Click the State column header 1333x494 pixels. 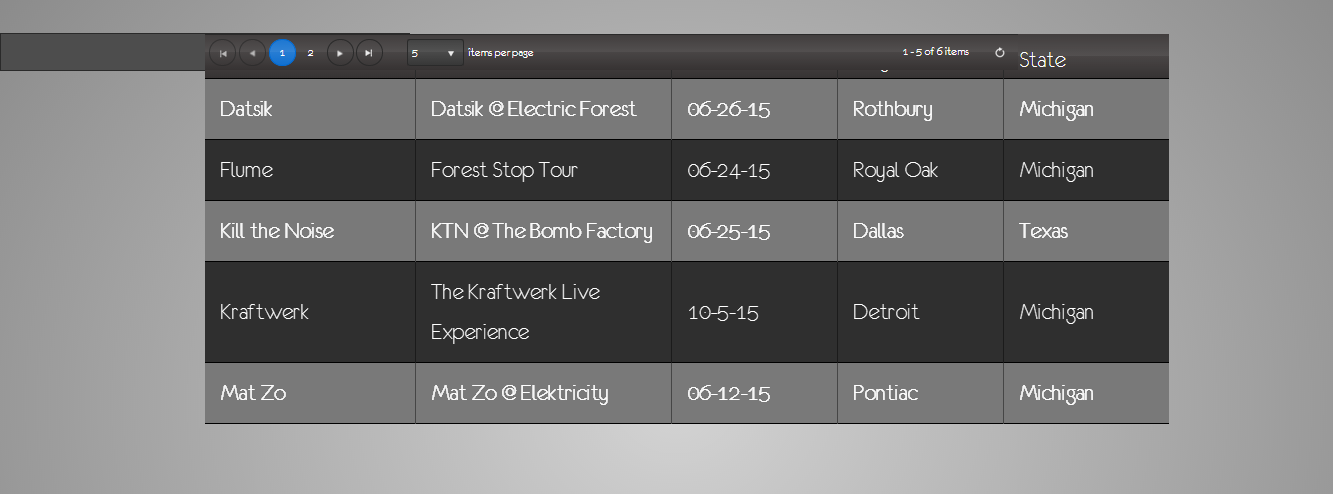pyautogui.click(x=1042, y=60)
